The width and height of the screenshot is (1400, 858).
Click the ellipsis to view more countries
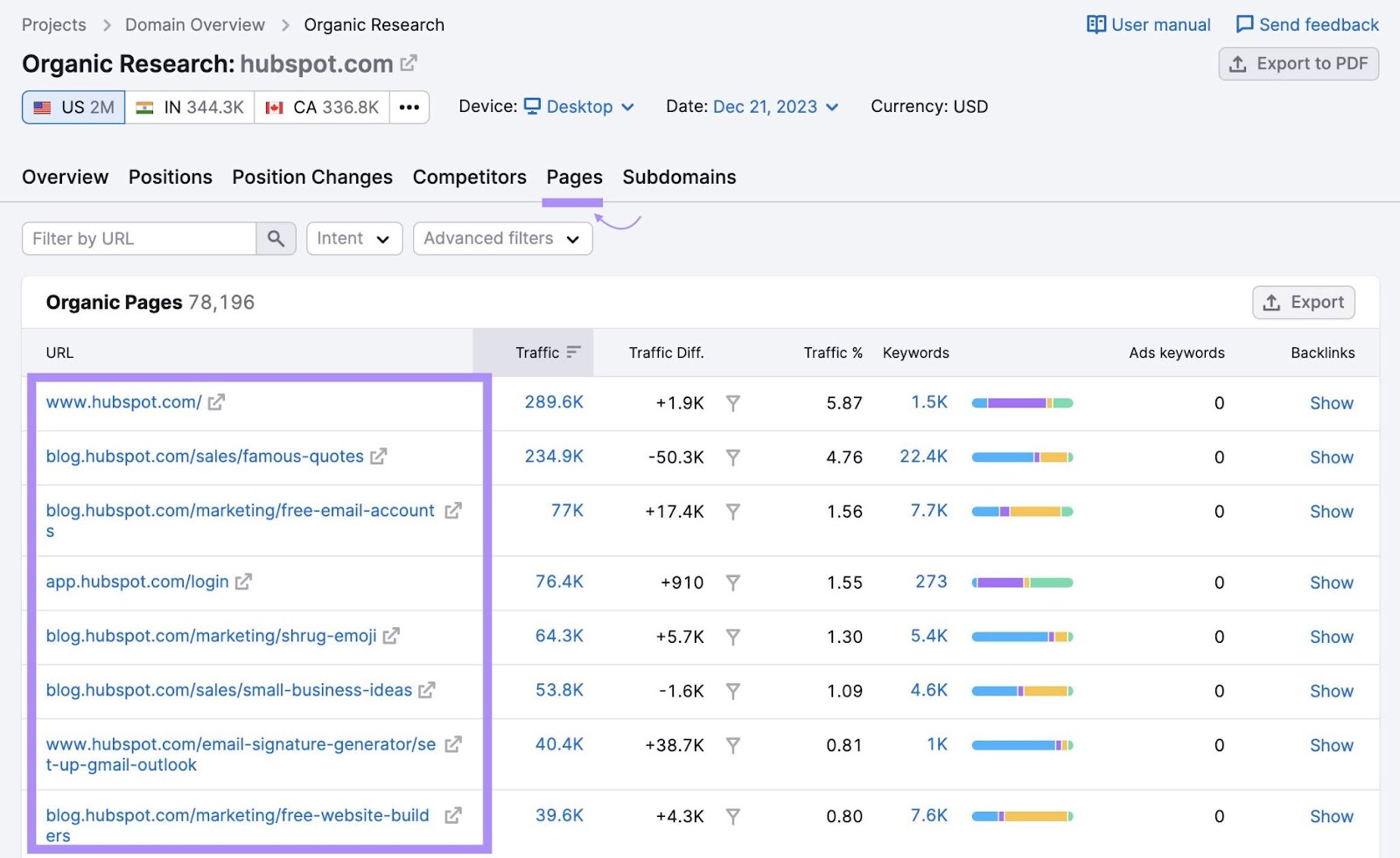[408, 107]
